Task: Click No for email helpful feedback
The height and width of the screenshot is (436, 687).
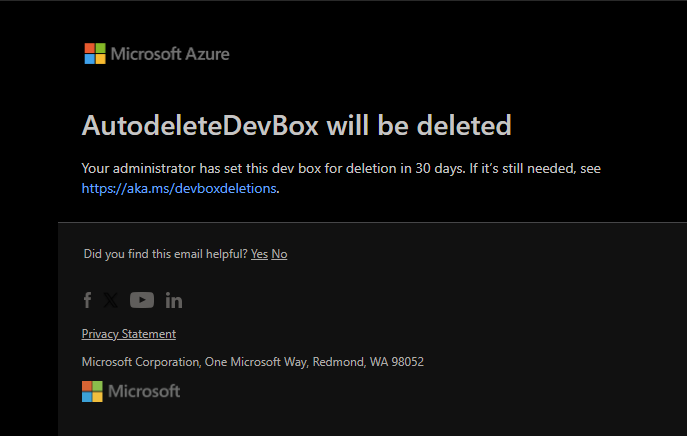Action: [x=279, y=254]
